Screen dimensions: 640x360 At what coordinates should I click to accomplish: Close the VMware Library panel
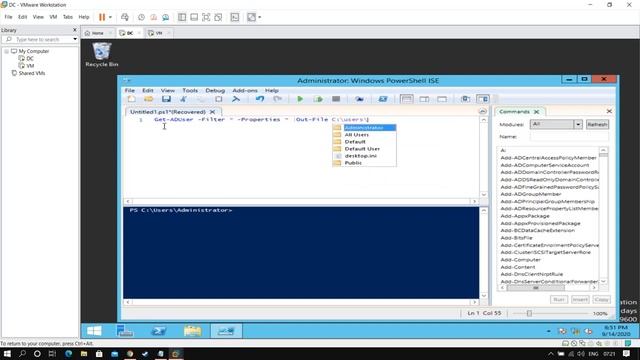click(x=74, y=30)
